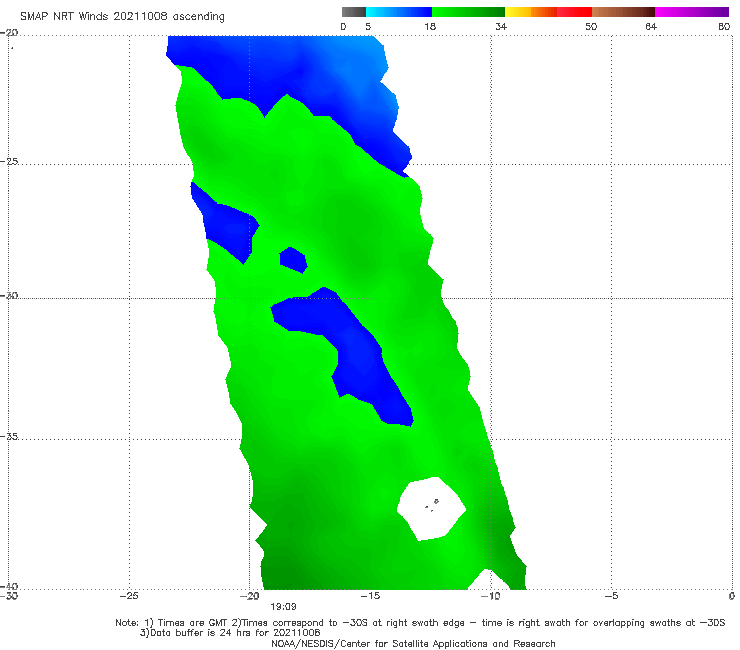The image size is (740, 650).
Task: Select the '18' color bar scale label
Action: [x=430, y=26]
